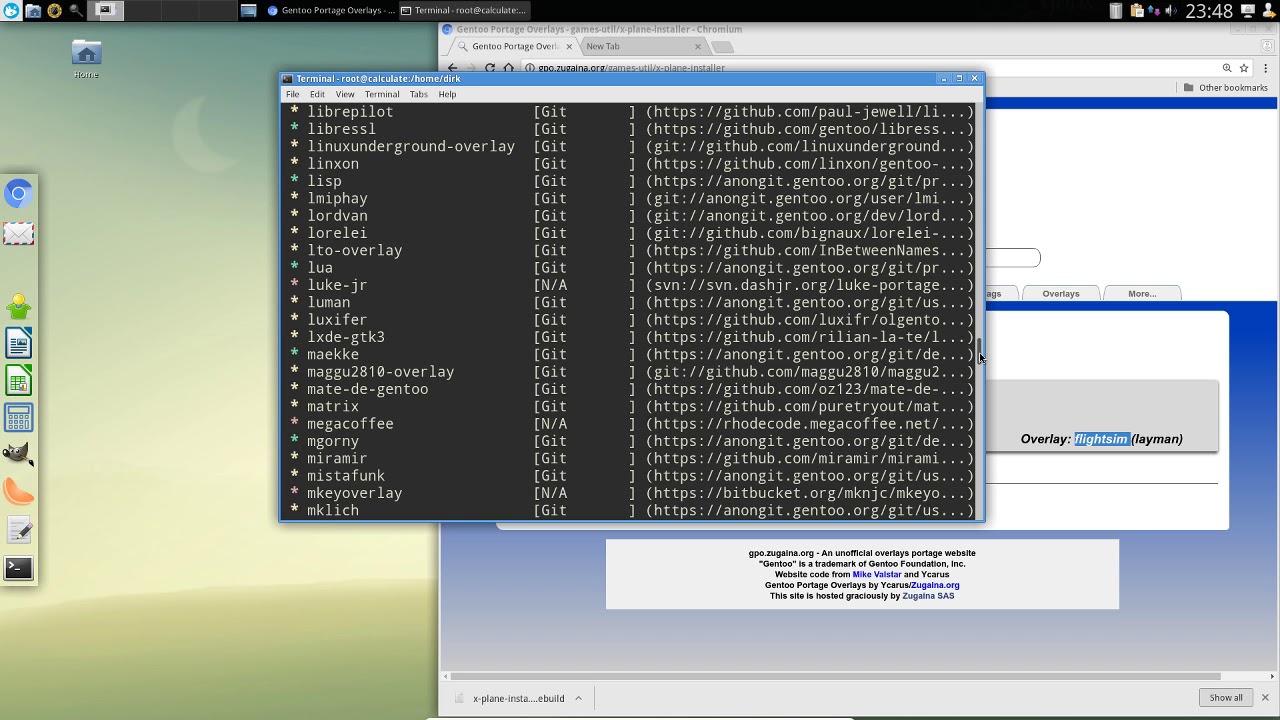
Task: Click the highlighted flightsim overlay text
Action: (x=1101, y=439)
